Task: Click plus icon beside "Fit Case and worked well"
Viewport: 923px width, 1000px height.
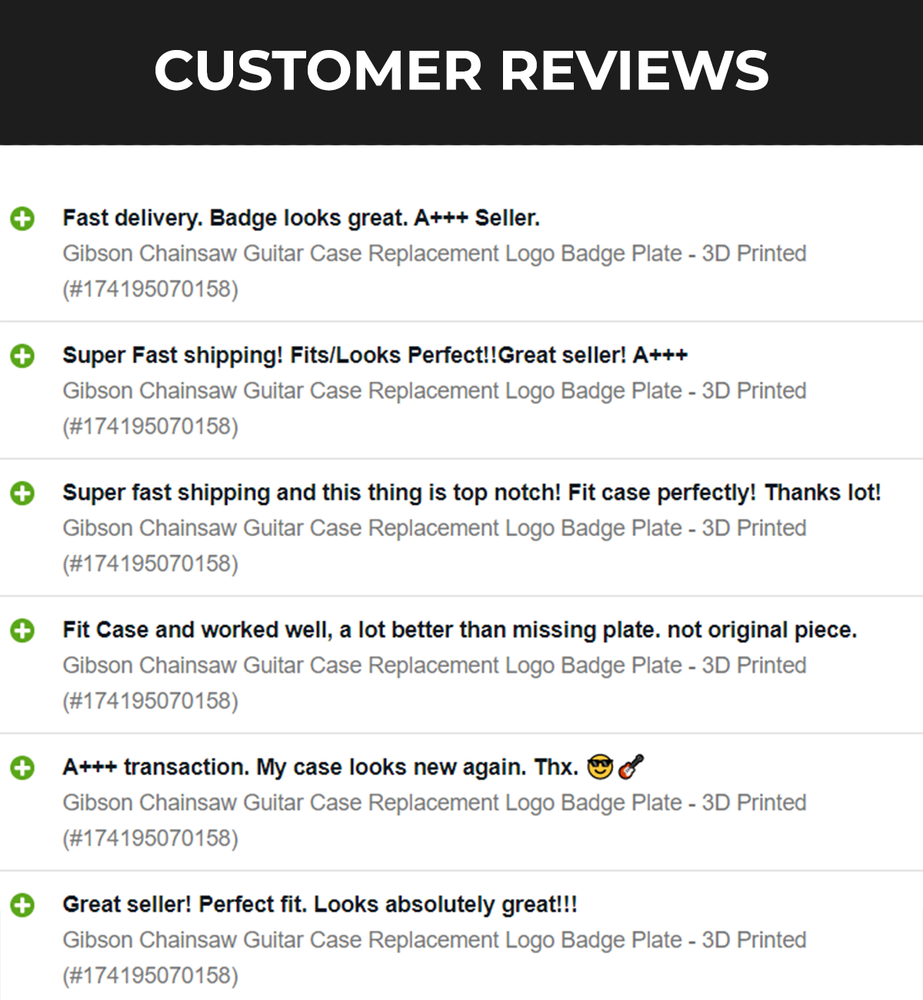Action: point(22,630)
